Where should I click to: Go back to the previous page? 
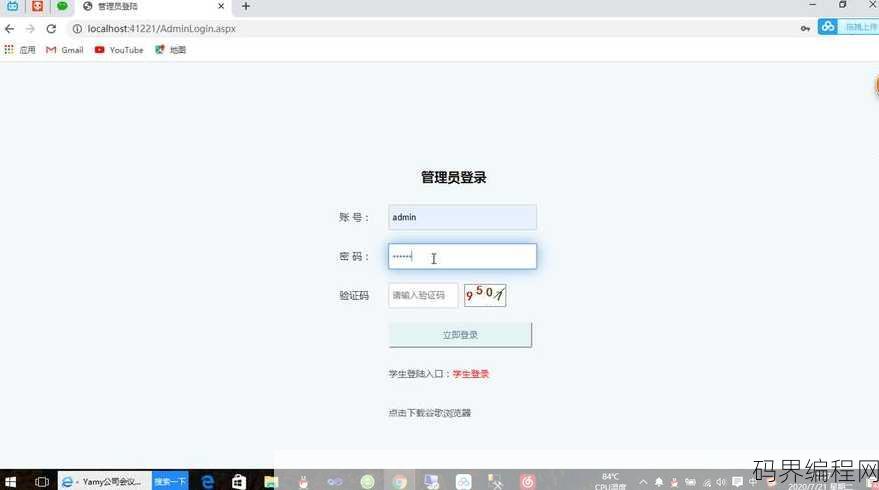coord(10,29)
